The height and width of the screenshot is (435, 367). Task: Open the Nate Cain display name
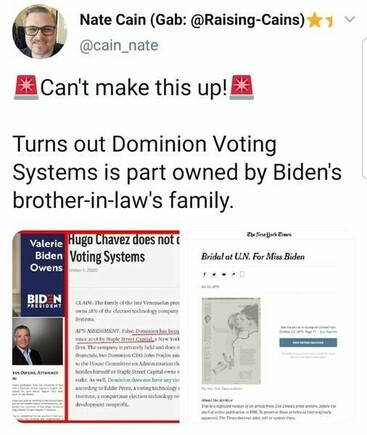pos(192,20)
